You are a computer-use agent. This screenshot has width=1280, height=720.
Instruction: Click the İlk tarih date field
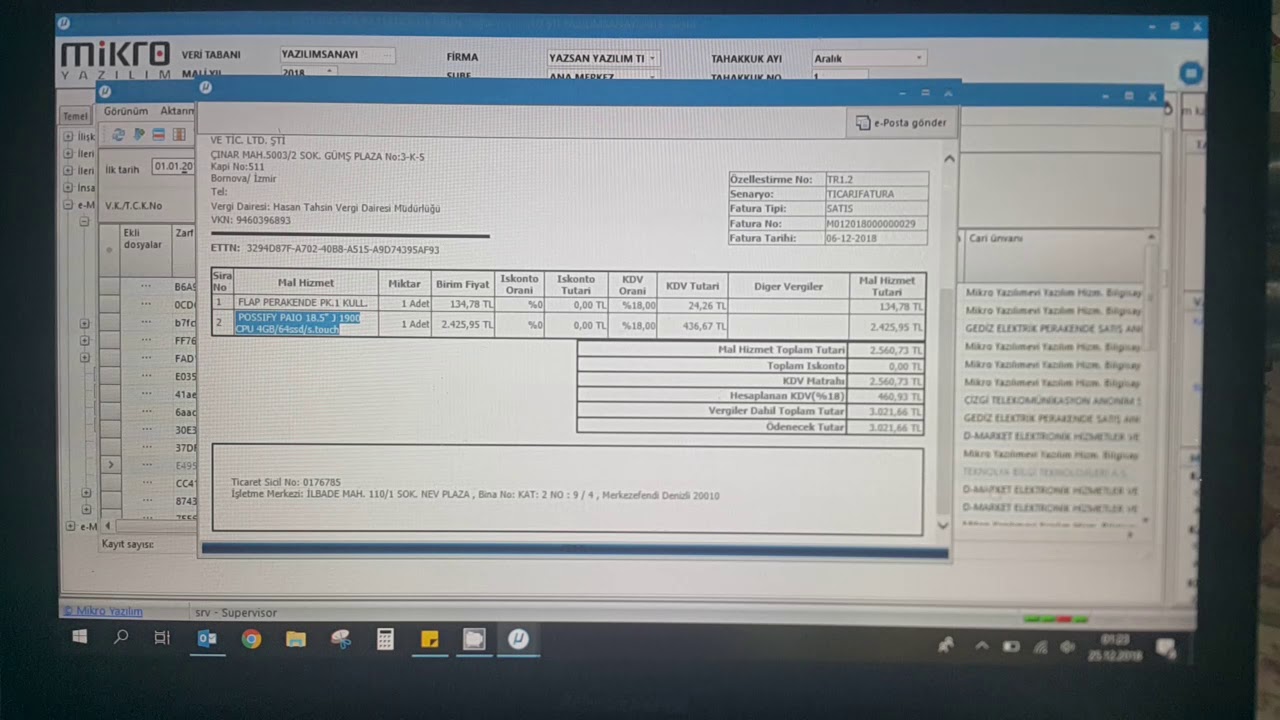point(173,167)
